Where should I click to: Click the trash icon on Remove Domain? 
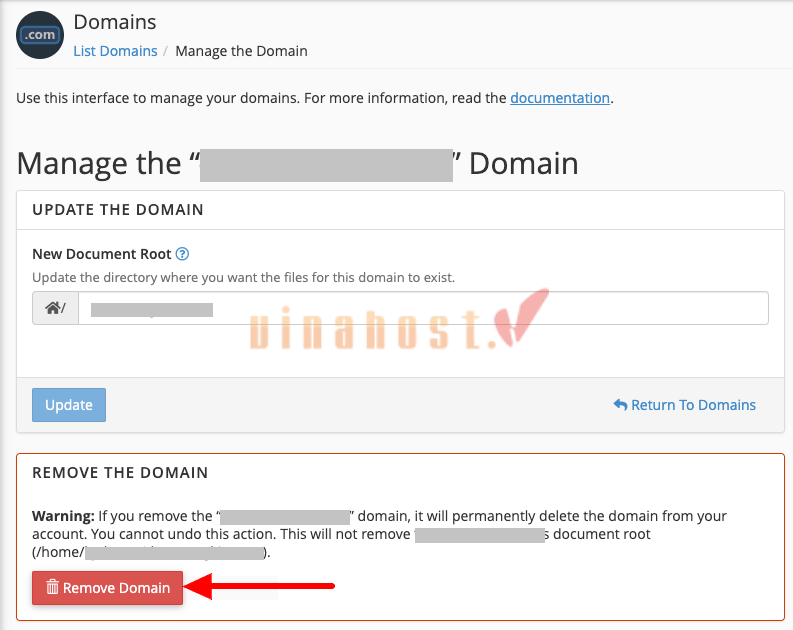[53, 588]
